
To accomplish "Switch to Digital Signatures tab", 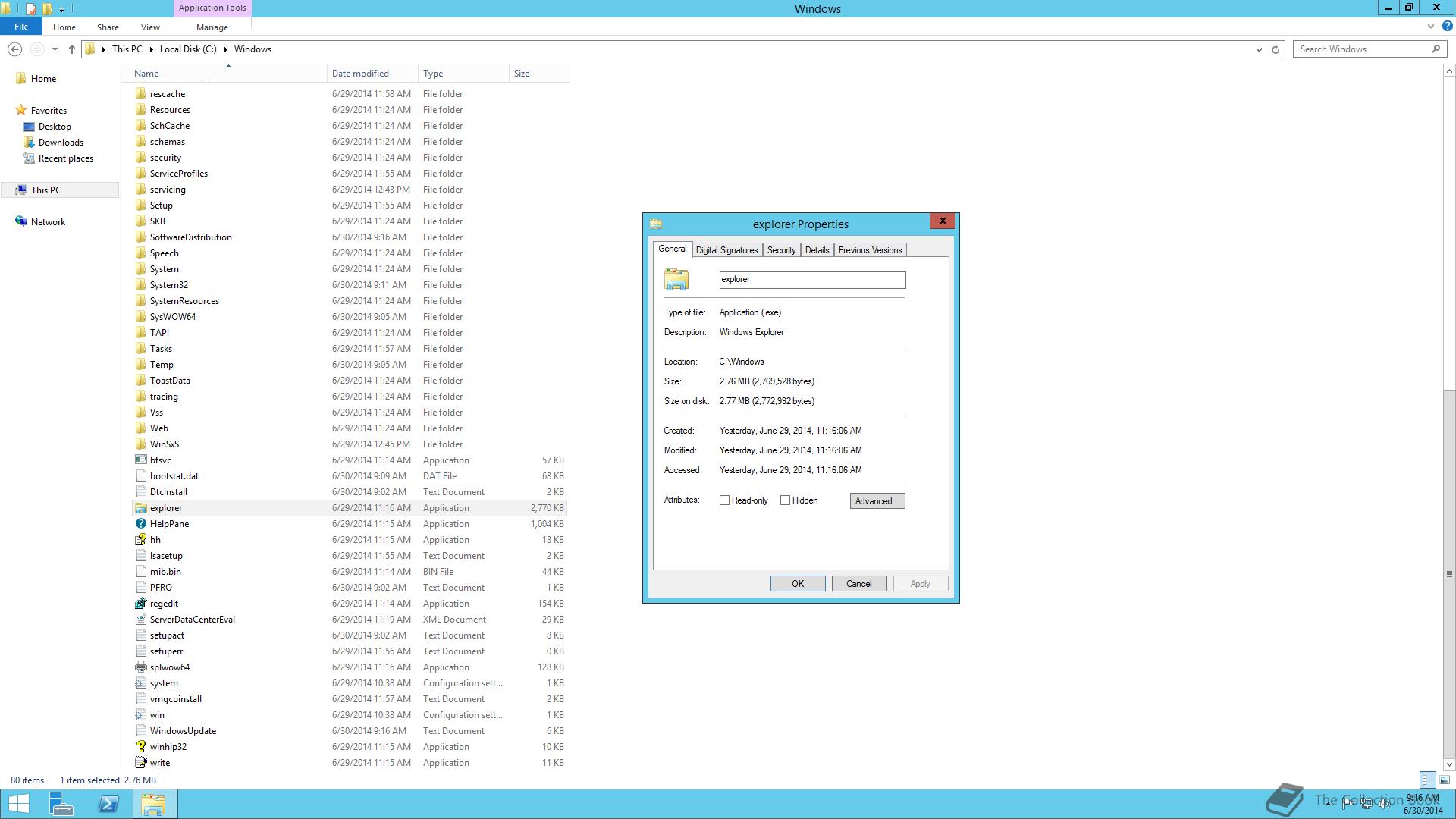I will (x=726, y=250).
